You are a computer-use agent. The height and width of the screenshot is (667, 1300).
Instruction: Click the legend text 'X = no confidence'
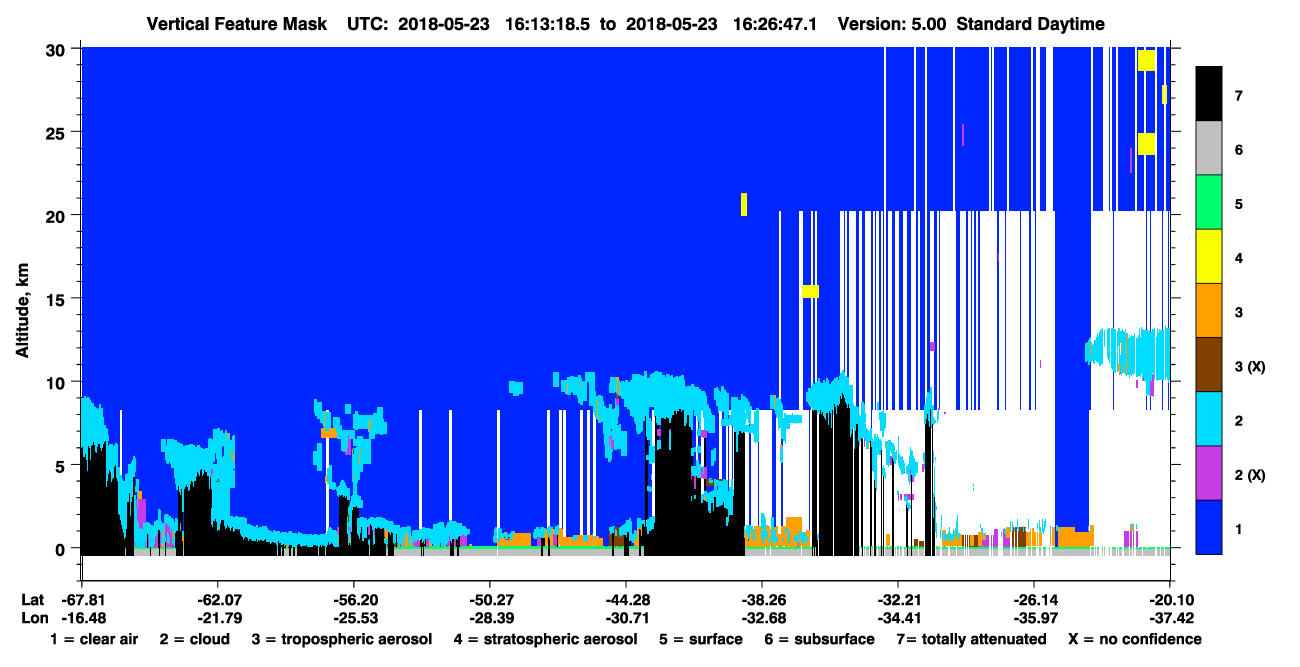coord(1135,639)
